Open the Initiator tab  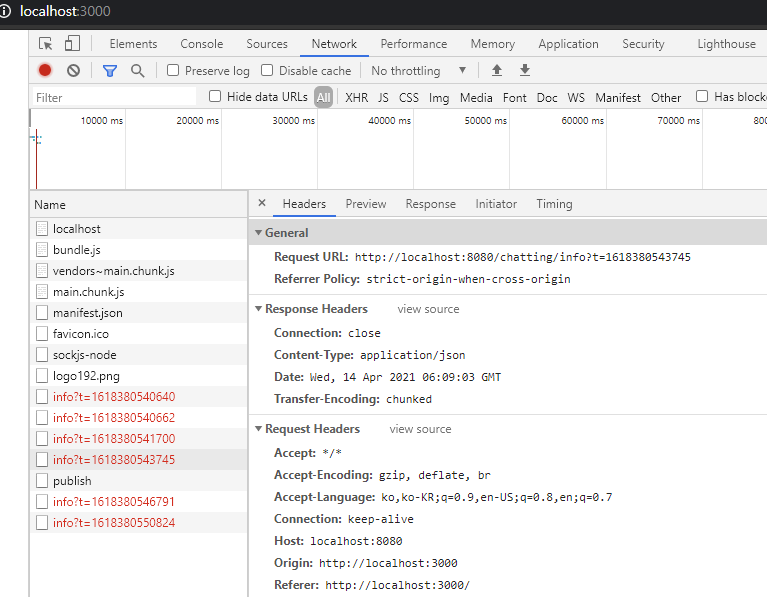(496, 204)
